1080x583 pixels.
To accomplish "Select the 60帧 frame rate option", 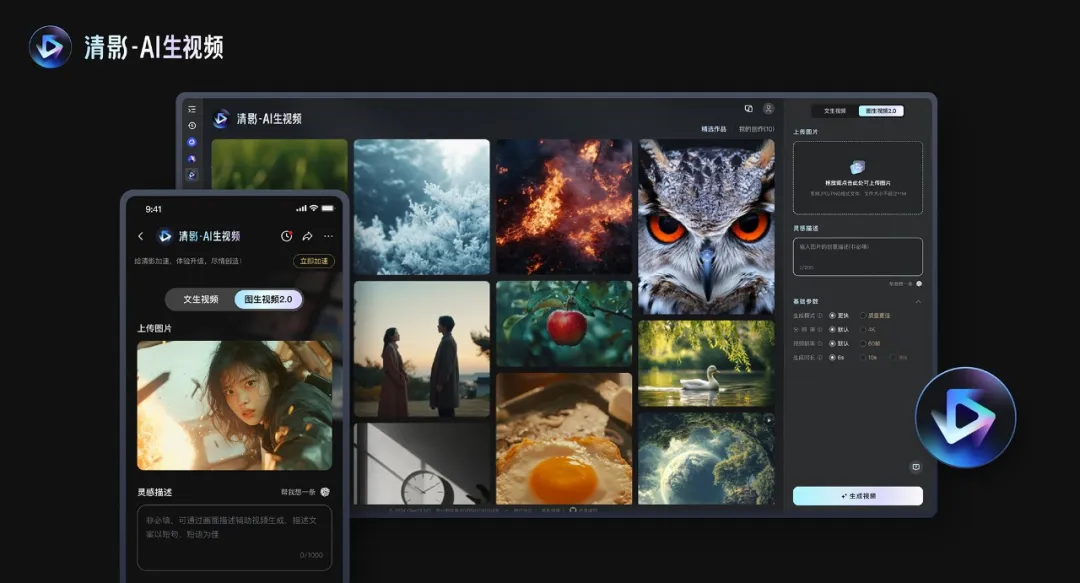I will click(x=864, y=343).
